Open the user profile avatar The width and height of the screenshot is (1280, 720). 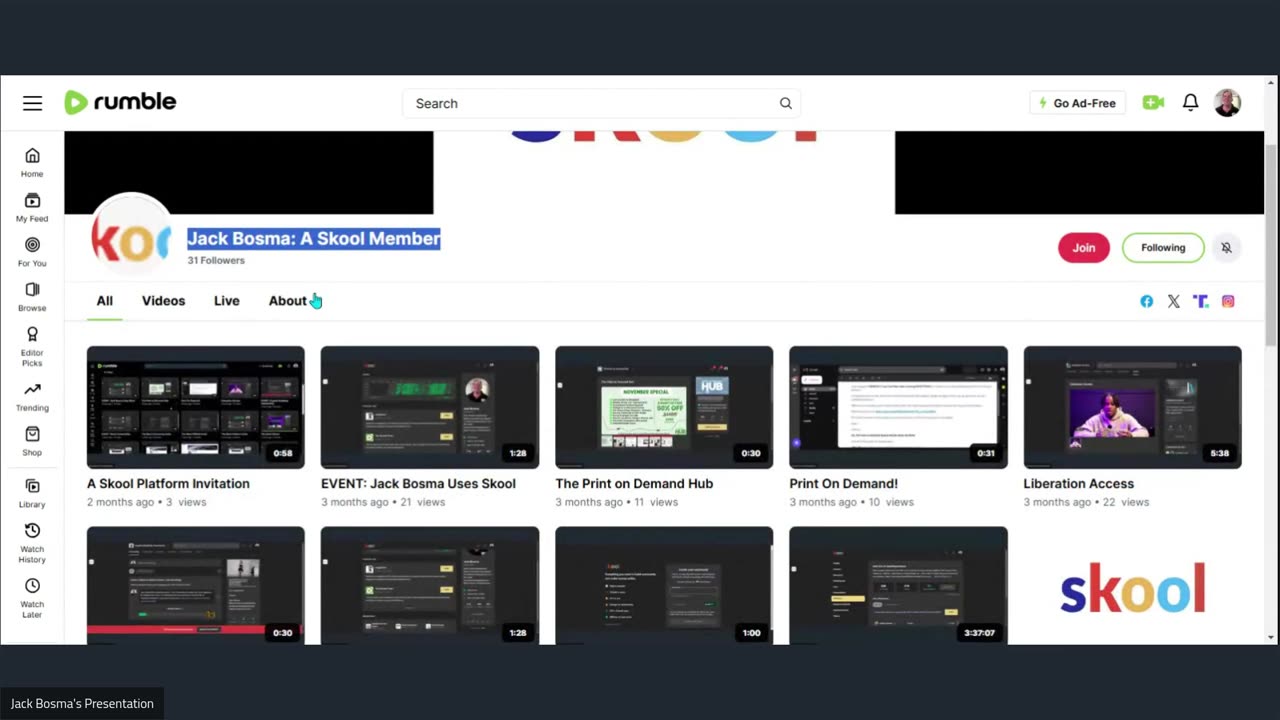coord(1227,102)
